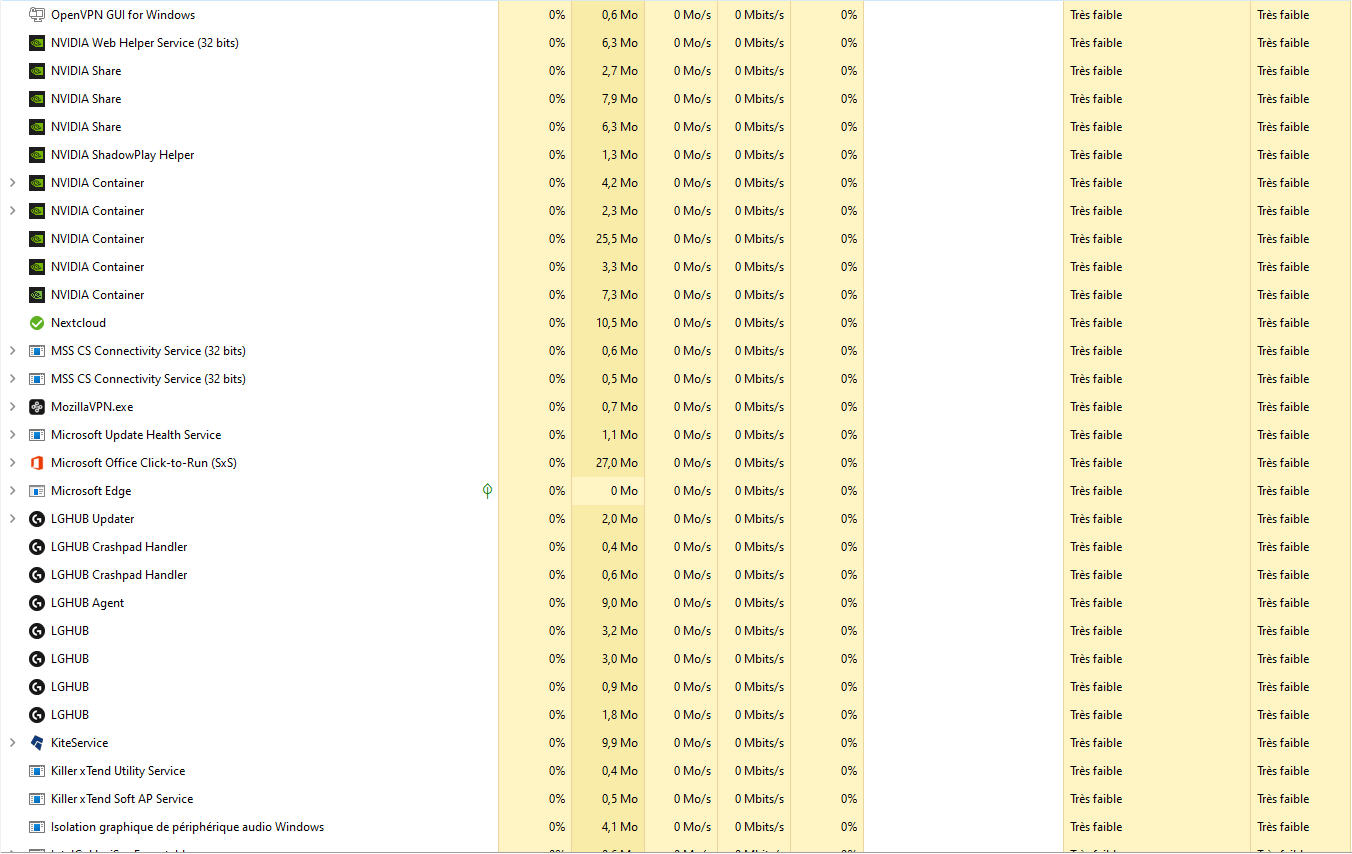1352x854 pixels.
Task: Click the '2,0 Mo' memory cell for LGHUB Updater
Action: [x=608, y=519]
